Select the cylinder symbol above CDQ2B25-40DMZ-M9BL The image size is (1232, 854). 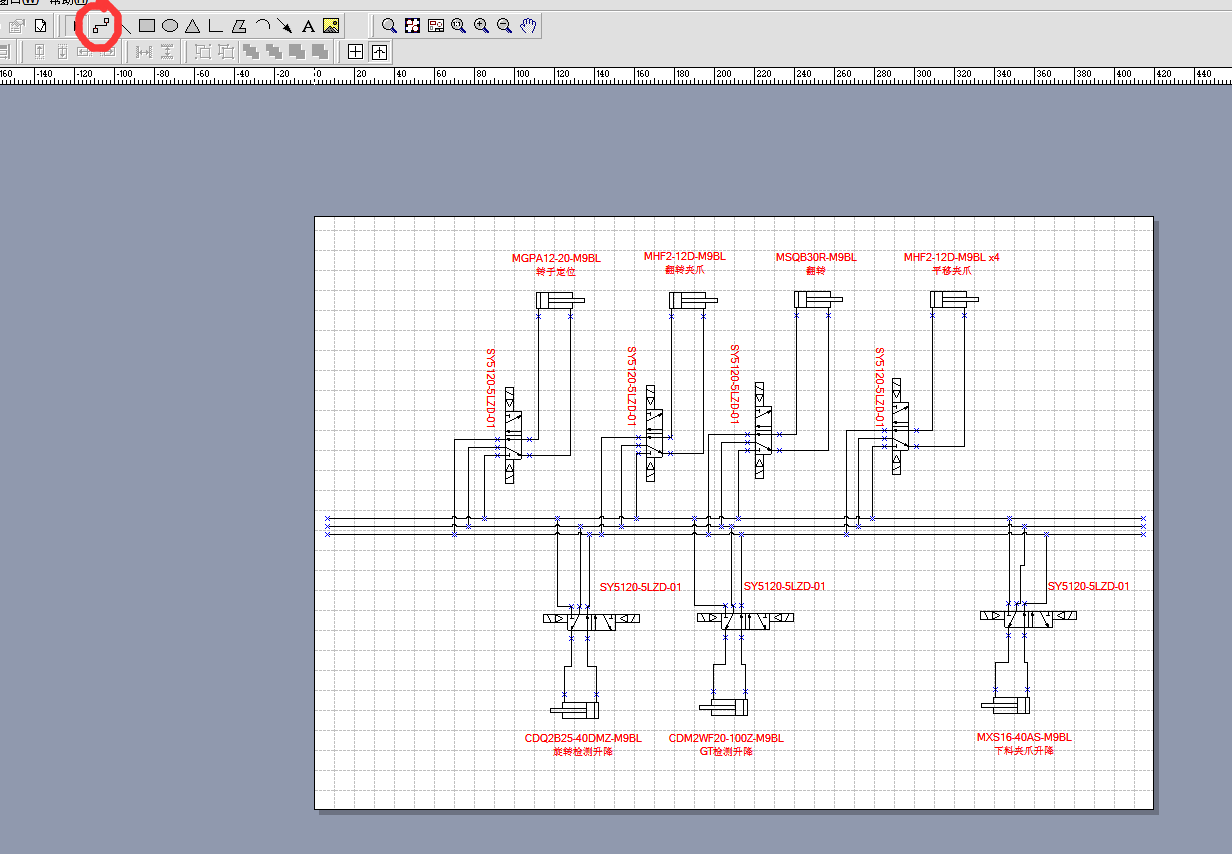[x=576, y=711]
